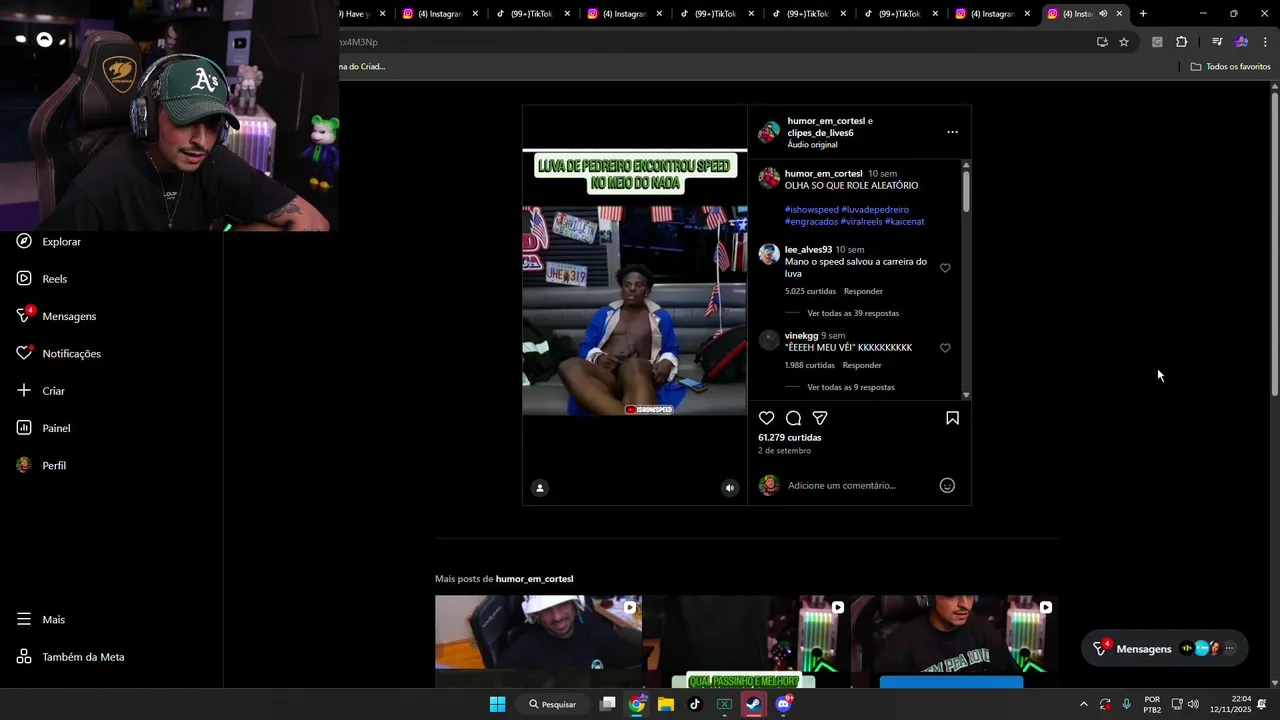The width and height of the screenshot is (1280, 720).
Task: Open Notificações from the sidebar
Action: (58, 353)
